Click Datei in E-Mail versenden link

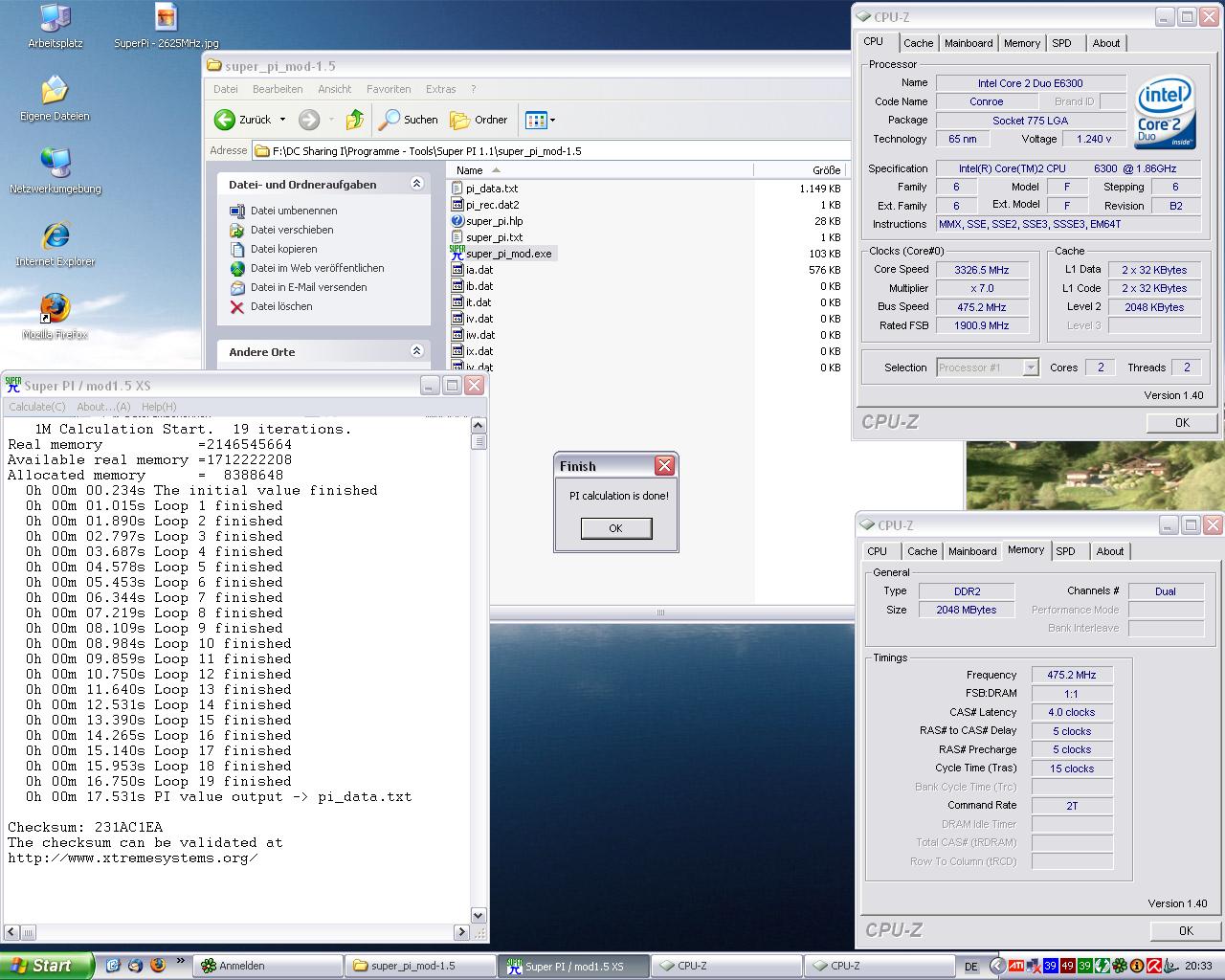pyautogui.click(x=309, y=287)
